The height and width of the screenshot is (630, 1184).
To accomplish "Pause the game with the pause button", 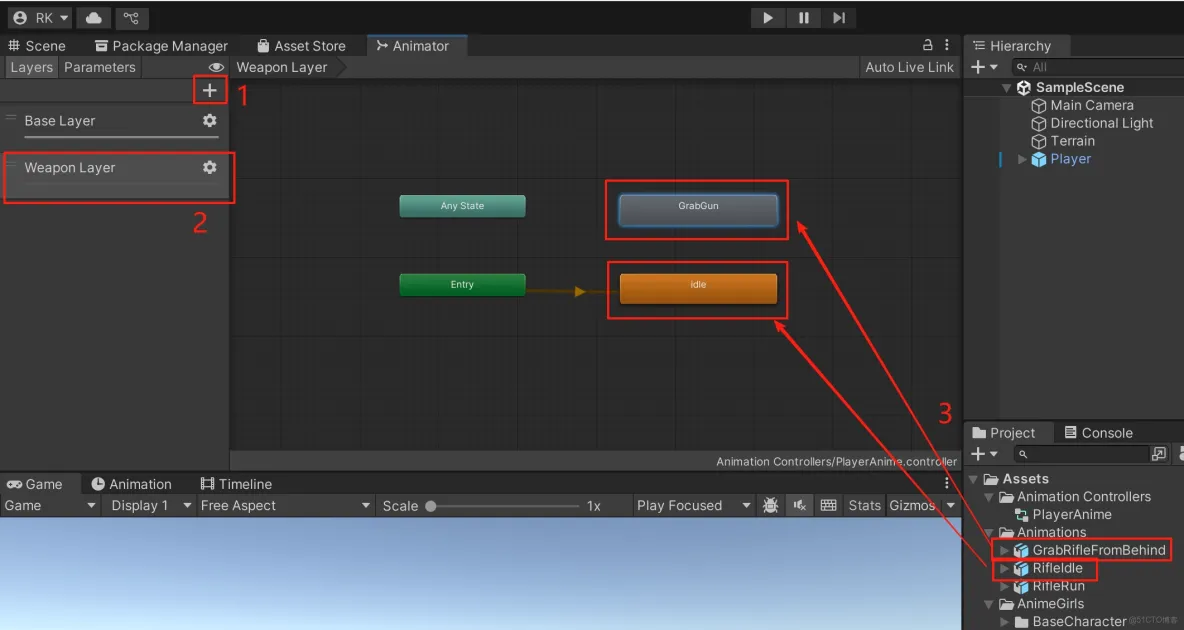I will coord(803,17).
